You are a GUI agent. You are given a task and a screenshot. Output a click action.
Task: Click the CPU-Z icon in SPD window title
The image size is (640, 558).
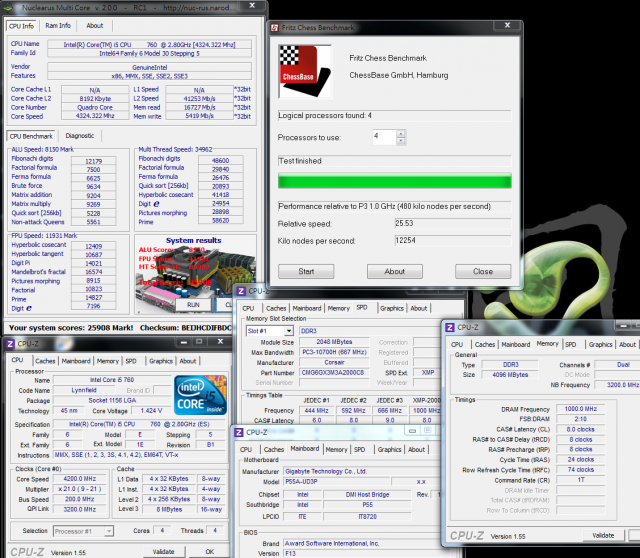point(241,291)
